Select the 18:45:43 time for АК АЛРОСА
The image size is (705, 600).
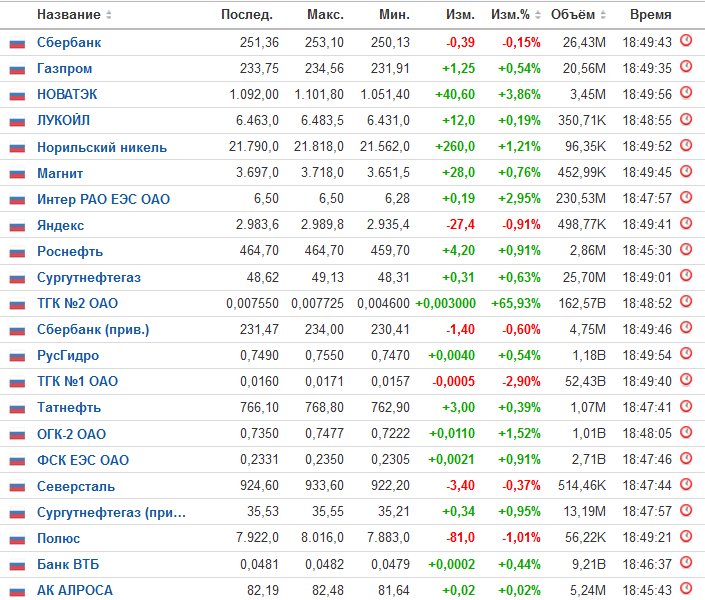647,590
